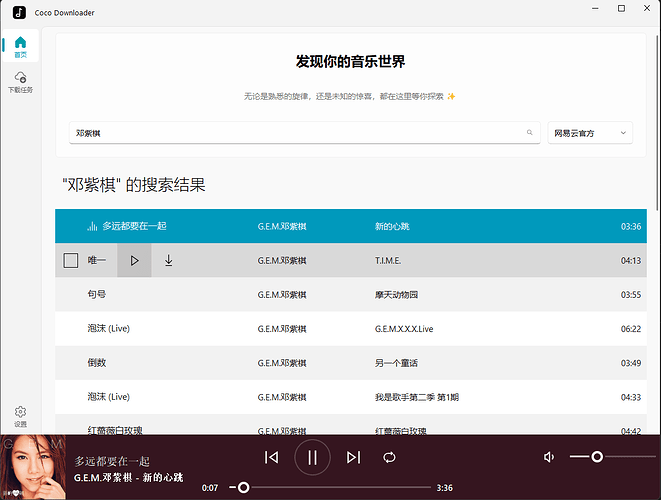Select the song row 红蔷薇白玫瑰

[x=351, y=425]
